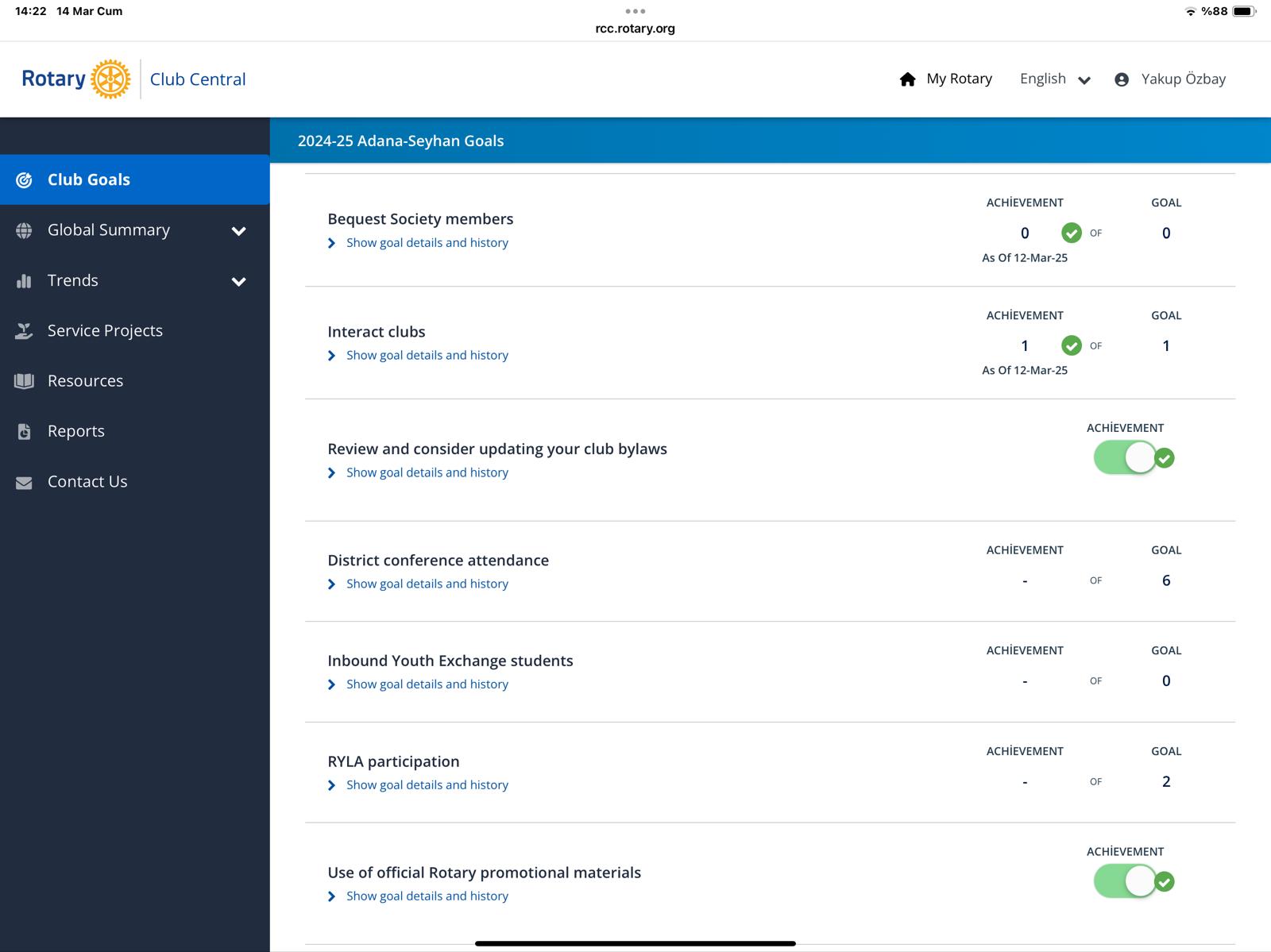Click the Resources book icon
This screenshot has height=952, width=1271.
[25, 381]
